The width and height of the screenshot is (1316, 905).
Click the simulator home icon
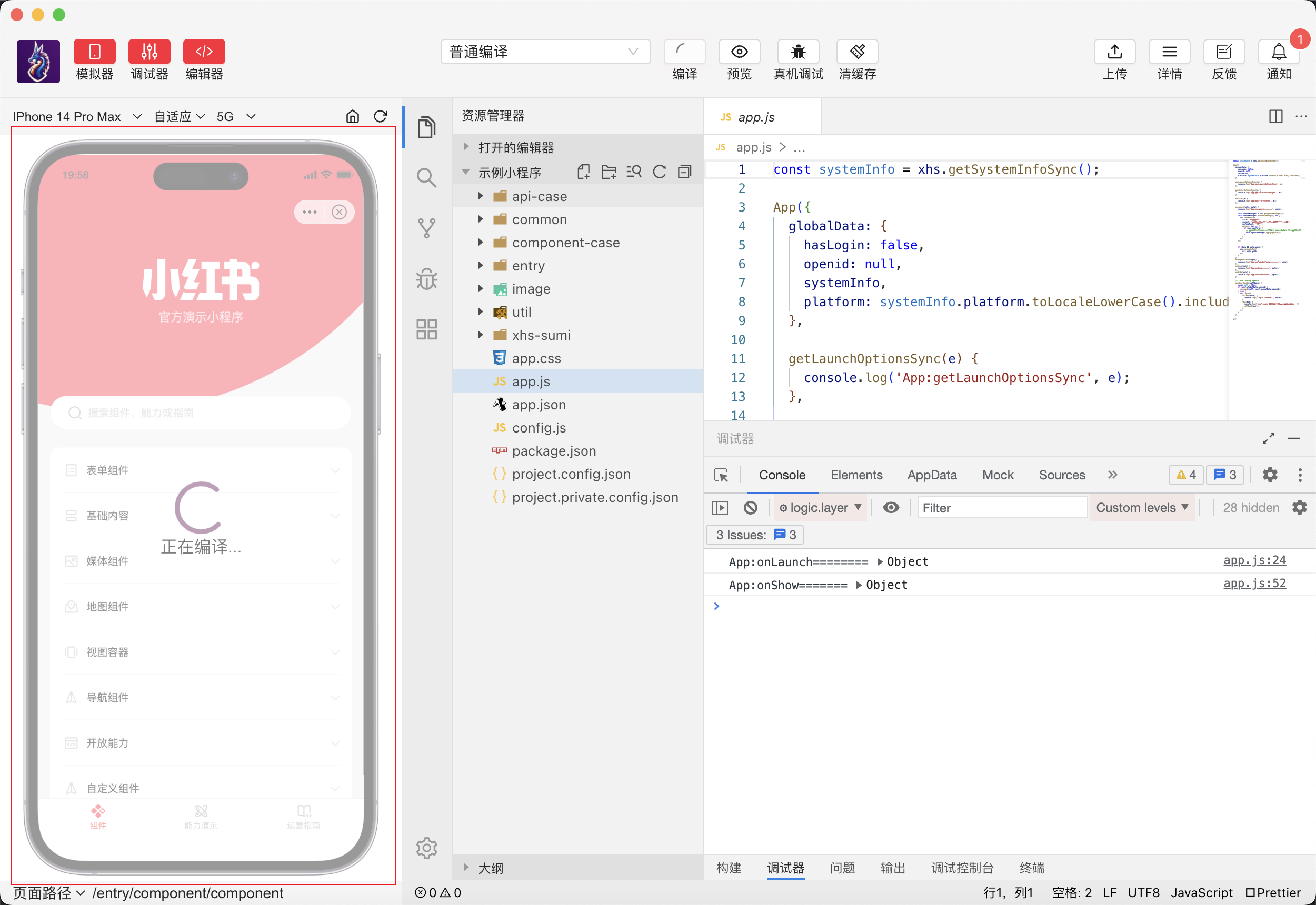pos(352,116)
